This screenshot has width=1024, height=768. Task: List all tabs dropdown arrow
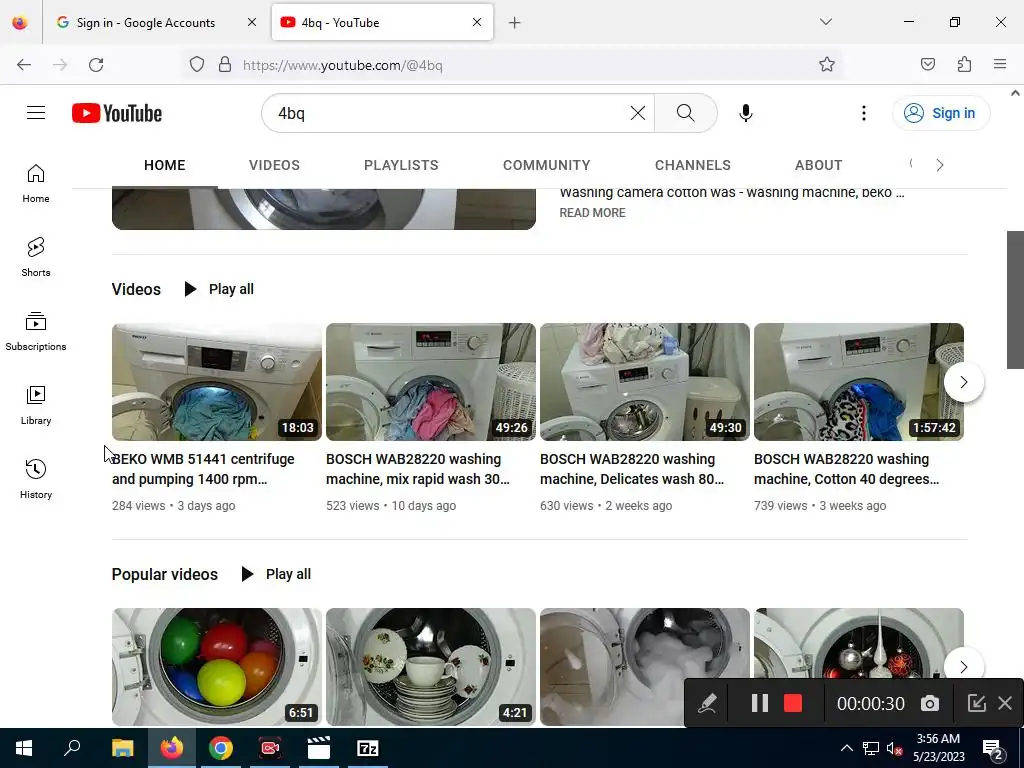pyautogui.click(x=825, y=22)
